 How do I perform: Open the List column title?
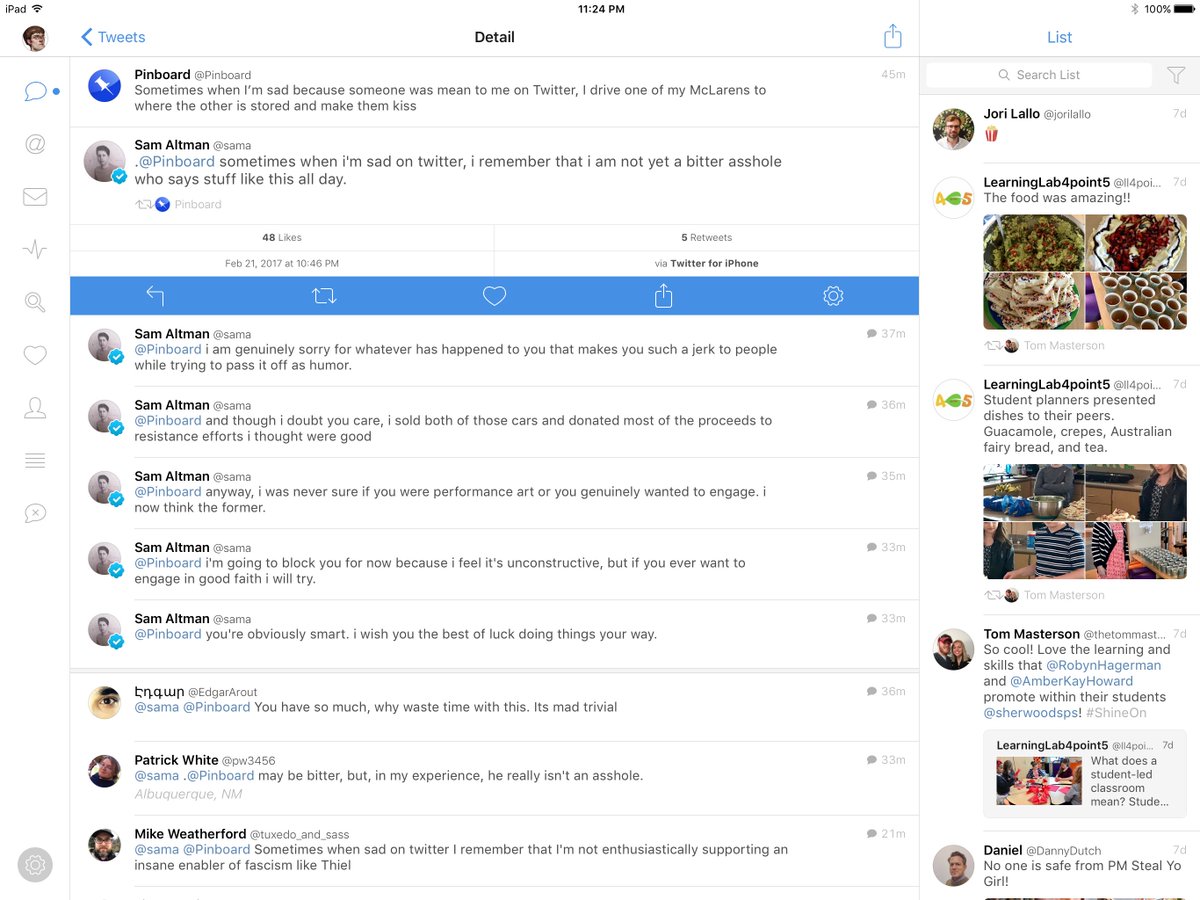click(1059, 37)
